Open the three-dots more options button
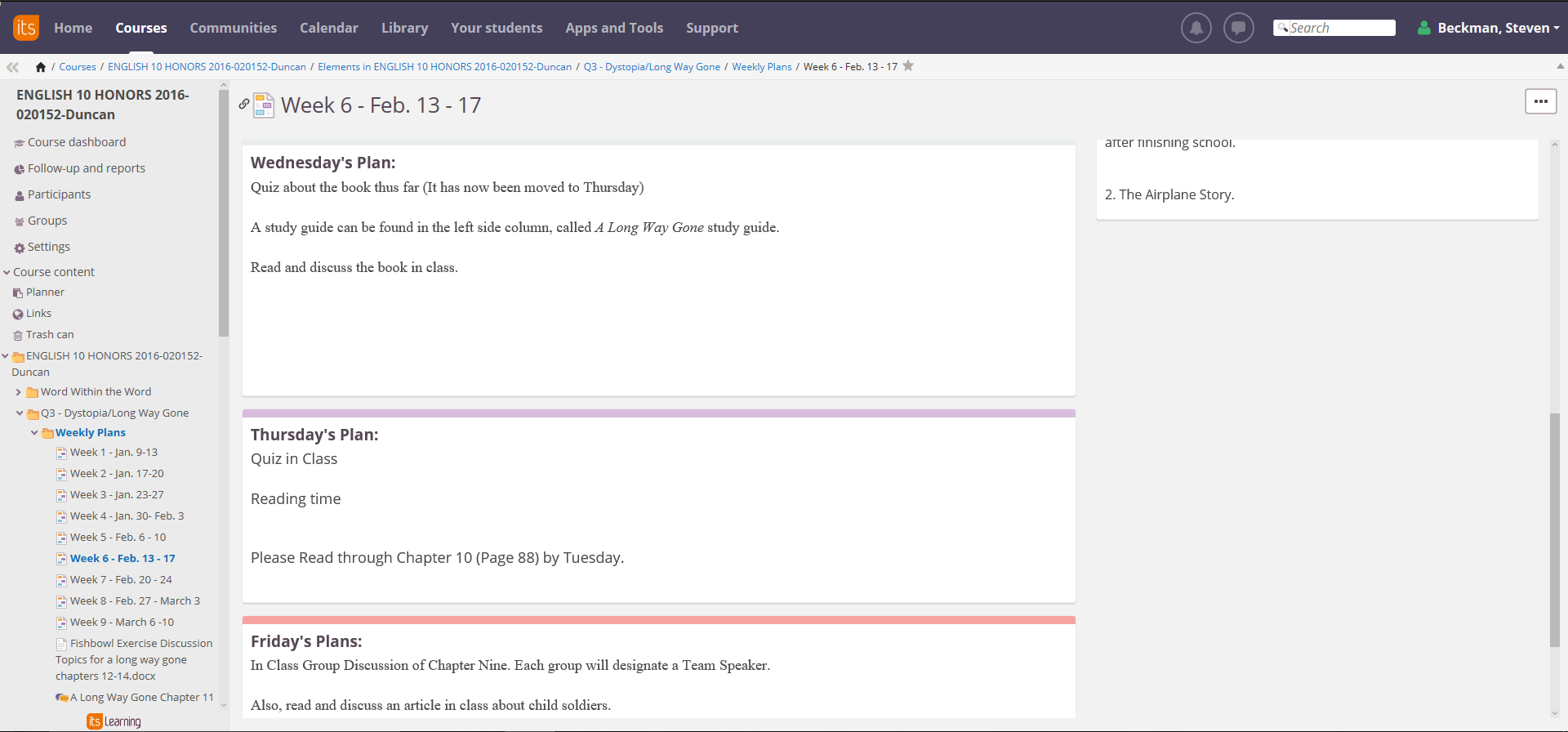Screen dimensions: 1568x732 click(x=1540, y=101)
